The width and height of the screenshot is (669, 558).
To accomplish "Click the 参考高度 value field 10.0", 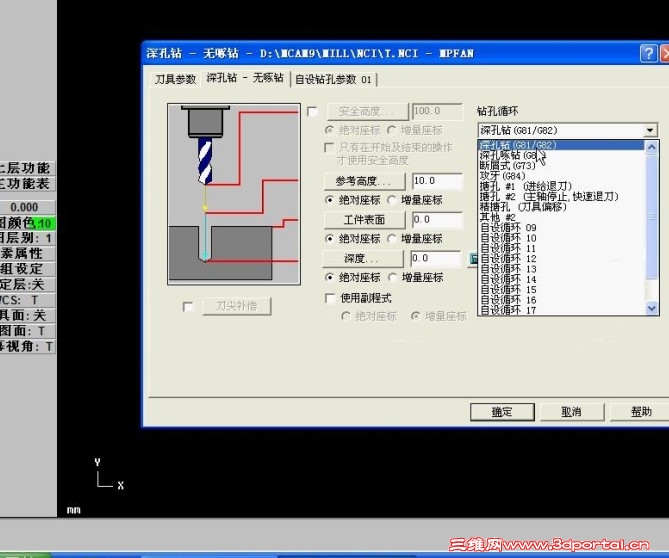I will point(437,181).
